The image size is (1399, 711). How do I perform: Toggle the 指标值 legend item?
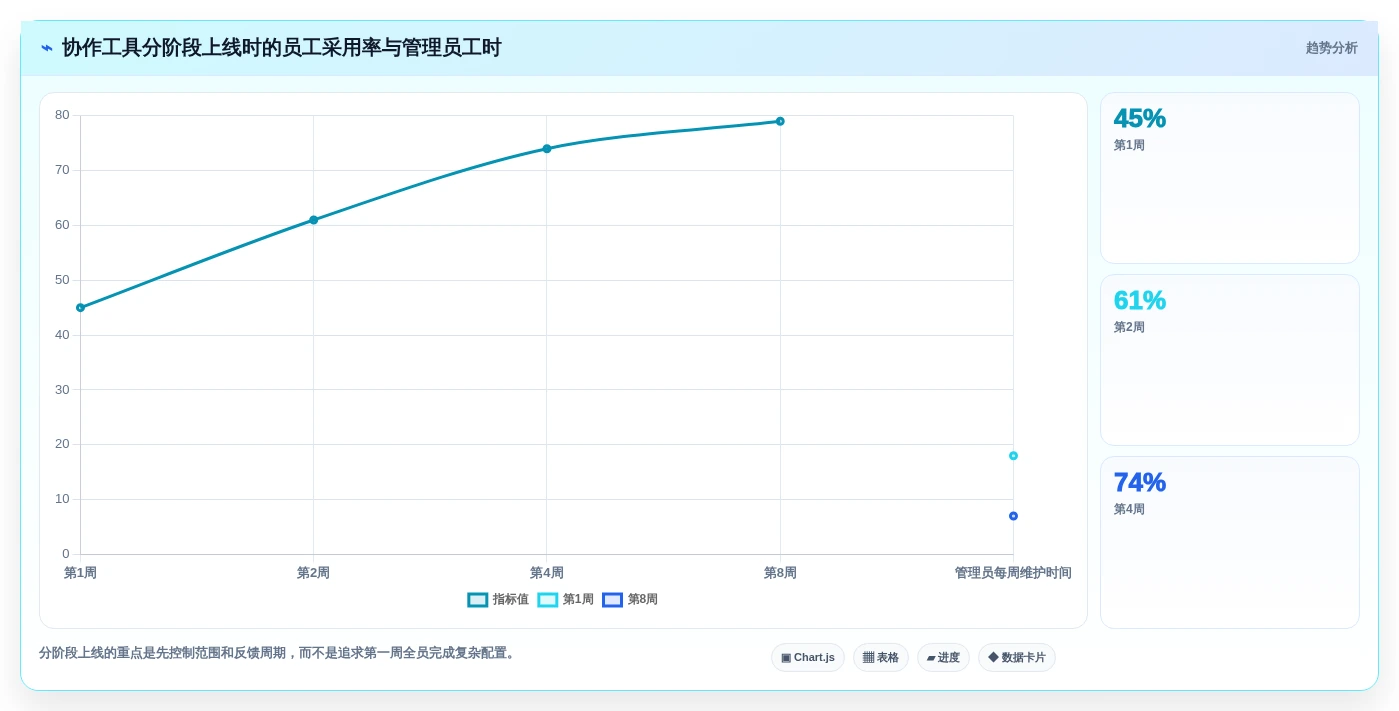pyautogui.click(x=498, y=600)
